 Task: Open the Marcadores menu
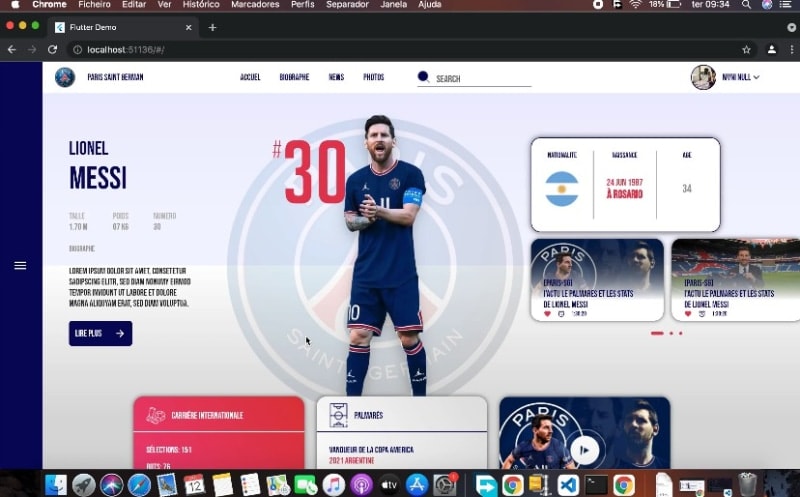pyautogui.click(x=255, y=5)
